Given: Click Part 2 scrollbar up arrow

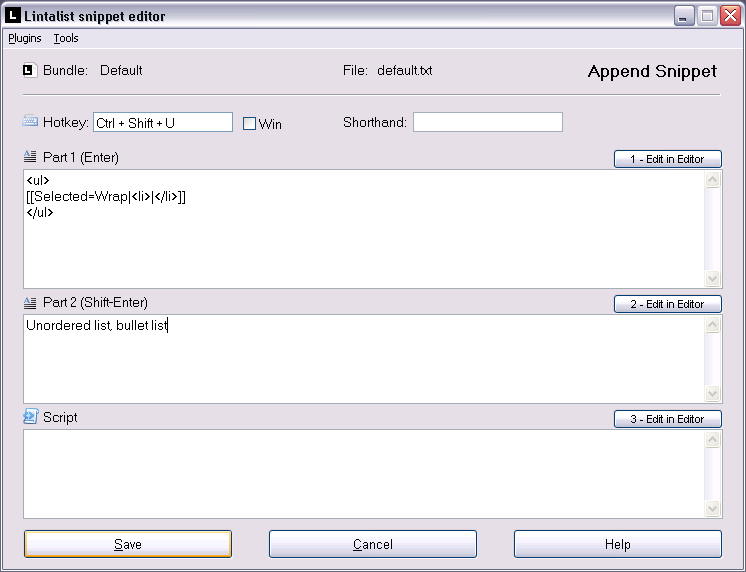Looking at the screenshot, I should (712, 325).
